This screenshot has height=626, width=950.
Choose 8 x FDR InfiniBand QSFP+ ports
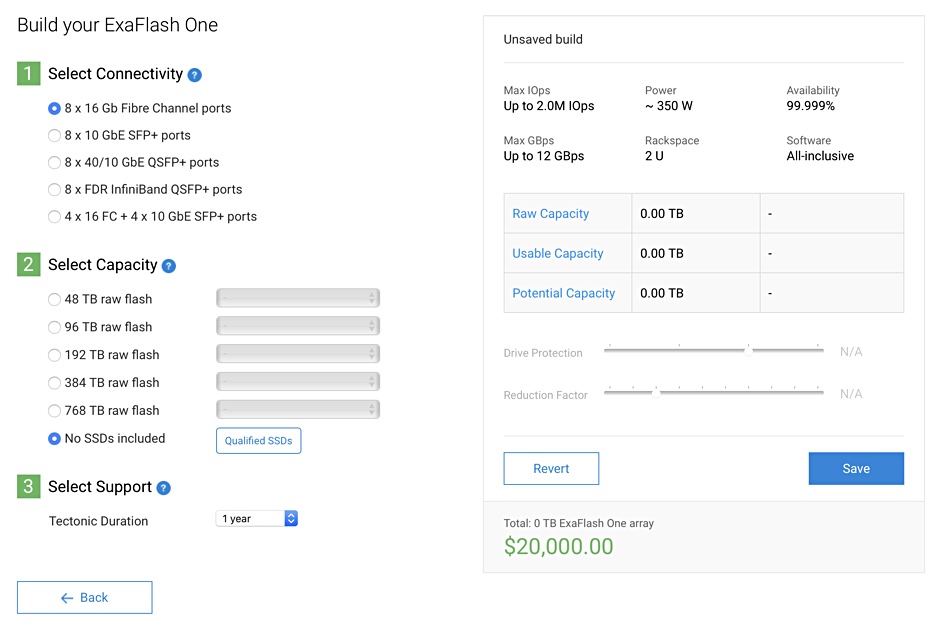click(55, 190)
